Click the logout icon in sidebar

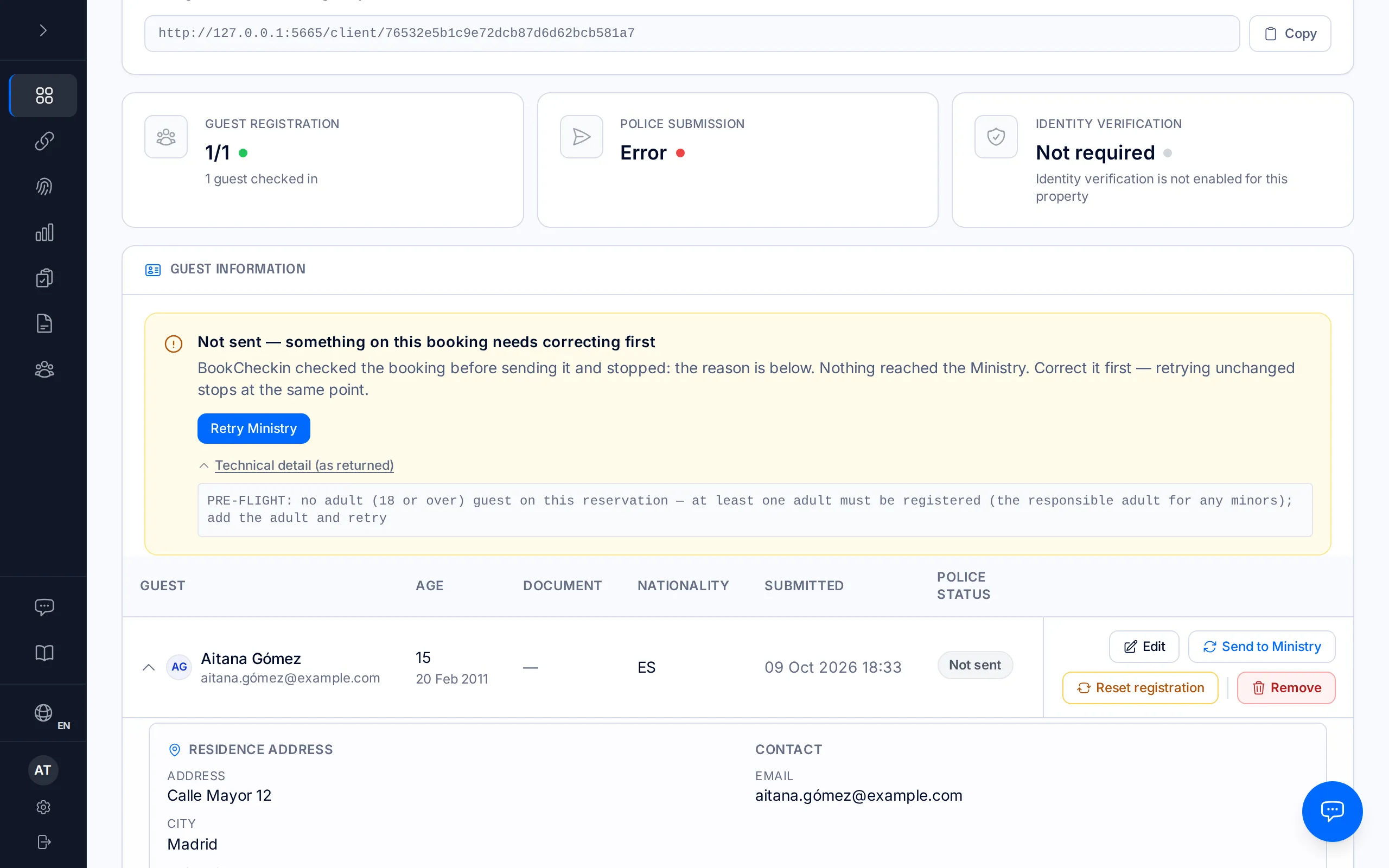43,841
